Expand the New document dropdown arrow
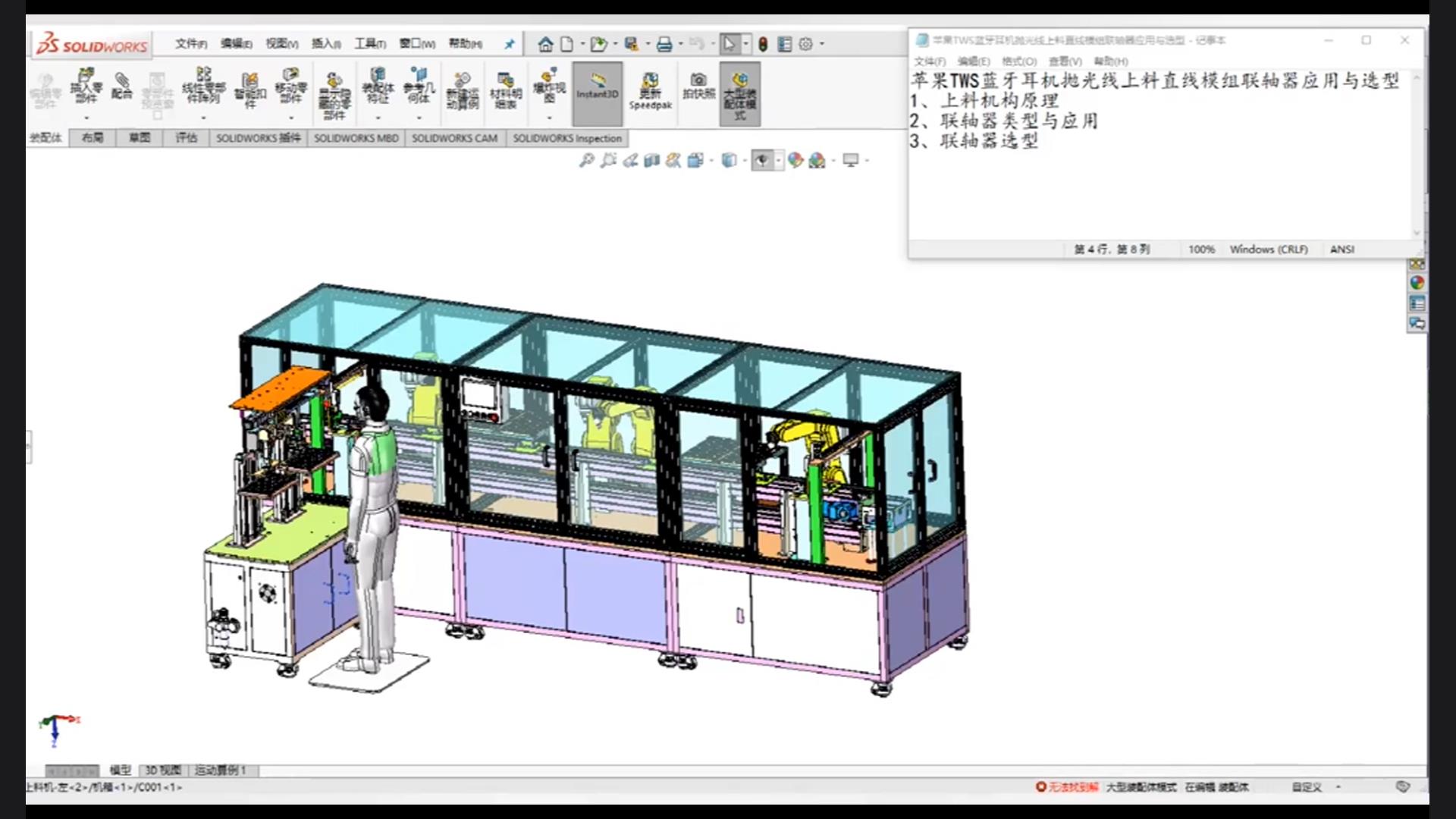Image resolution: width=1456 pixels, height=819 pixels. tap(582, 44)
